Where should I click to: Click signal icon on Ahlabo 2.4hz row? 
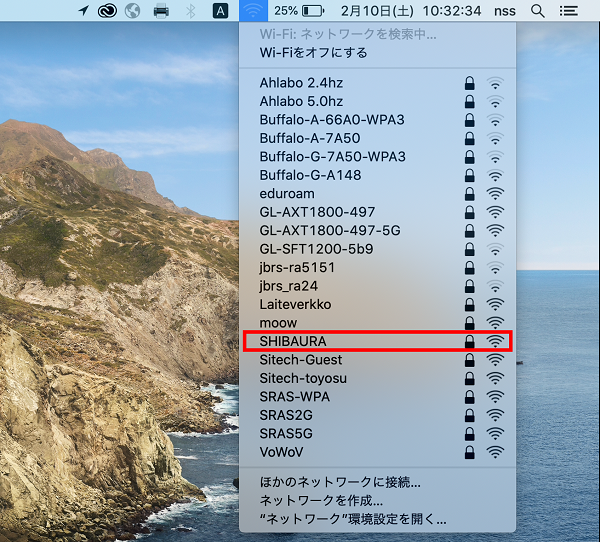coord(495,83)
